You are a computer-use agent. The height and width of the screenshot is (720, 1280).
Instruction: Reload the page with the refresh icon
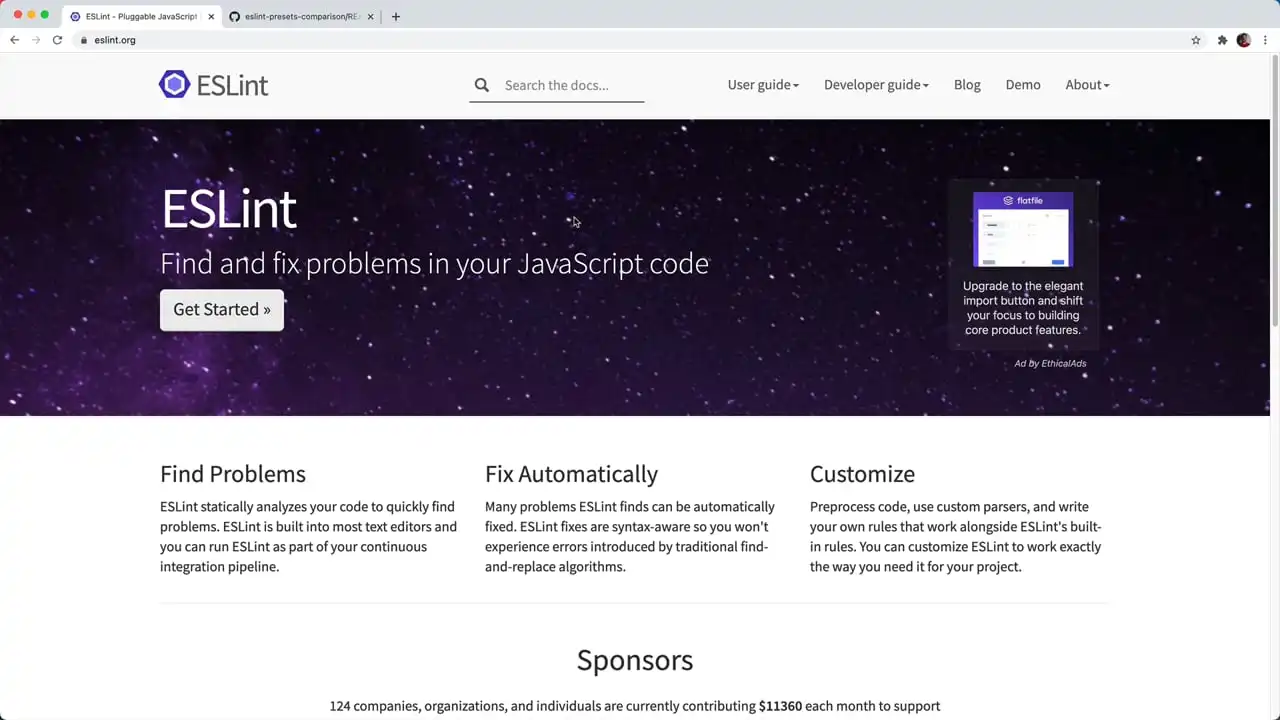click(57, 40)
